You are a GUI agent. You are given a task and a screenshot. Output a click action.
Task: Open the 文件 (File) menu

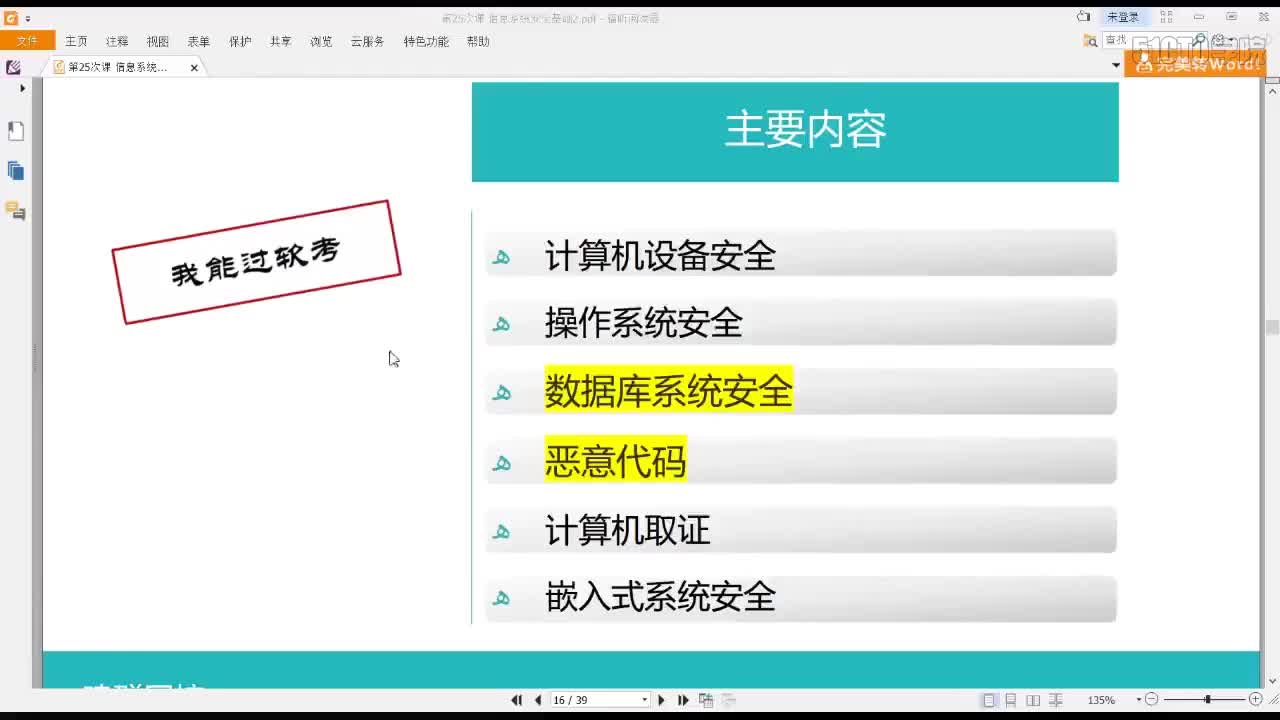pyautogui.click(x=27, y=41)
